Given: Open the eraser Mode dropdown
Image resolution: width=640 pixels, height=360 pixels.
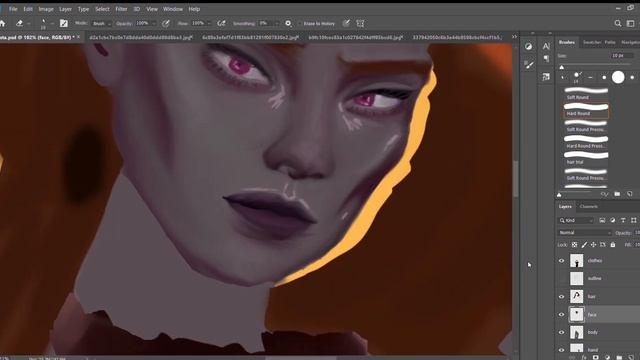Looking at the screenshot, I should point(101,24).
